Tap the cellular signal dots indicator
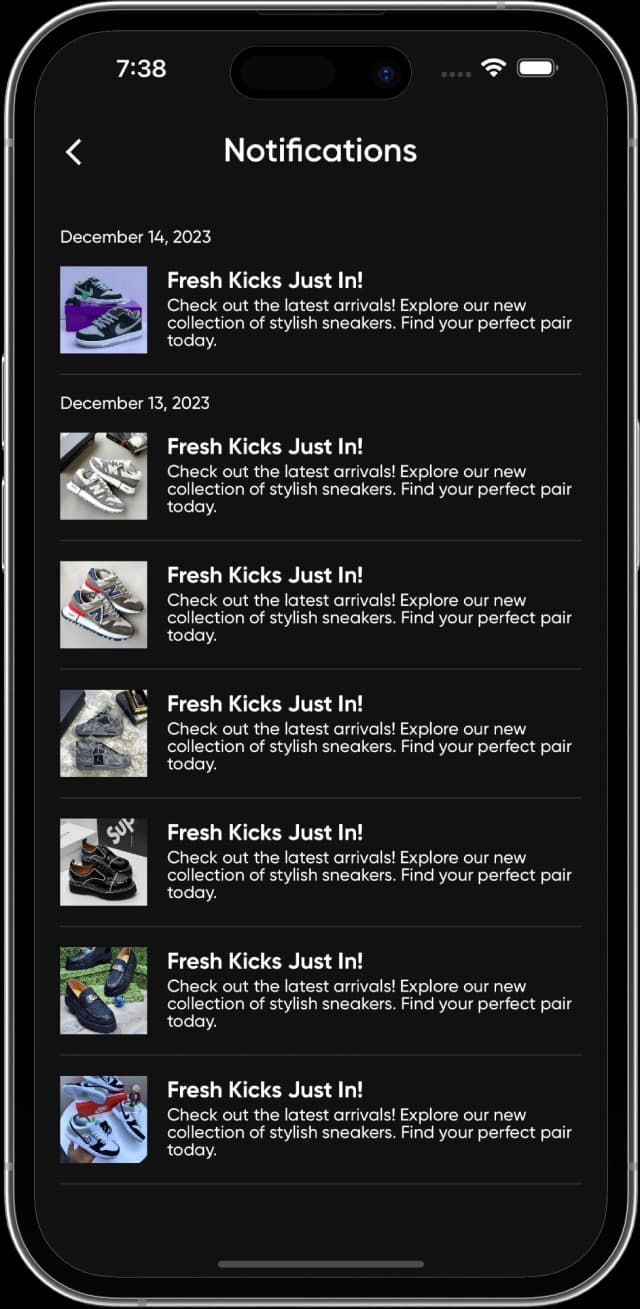640x1309 pixels. [x=455, y=74]
